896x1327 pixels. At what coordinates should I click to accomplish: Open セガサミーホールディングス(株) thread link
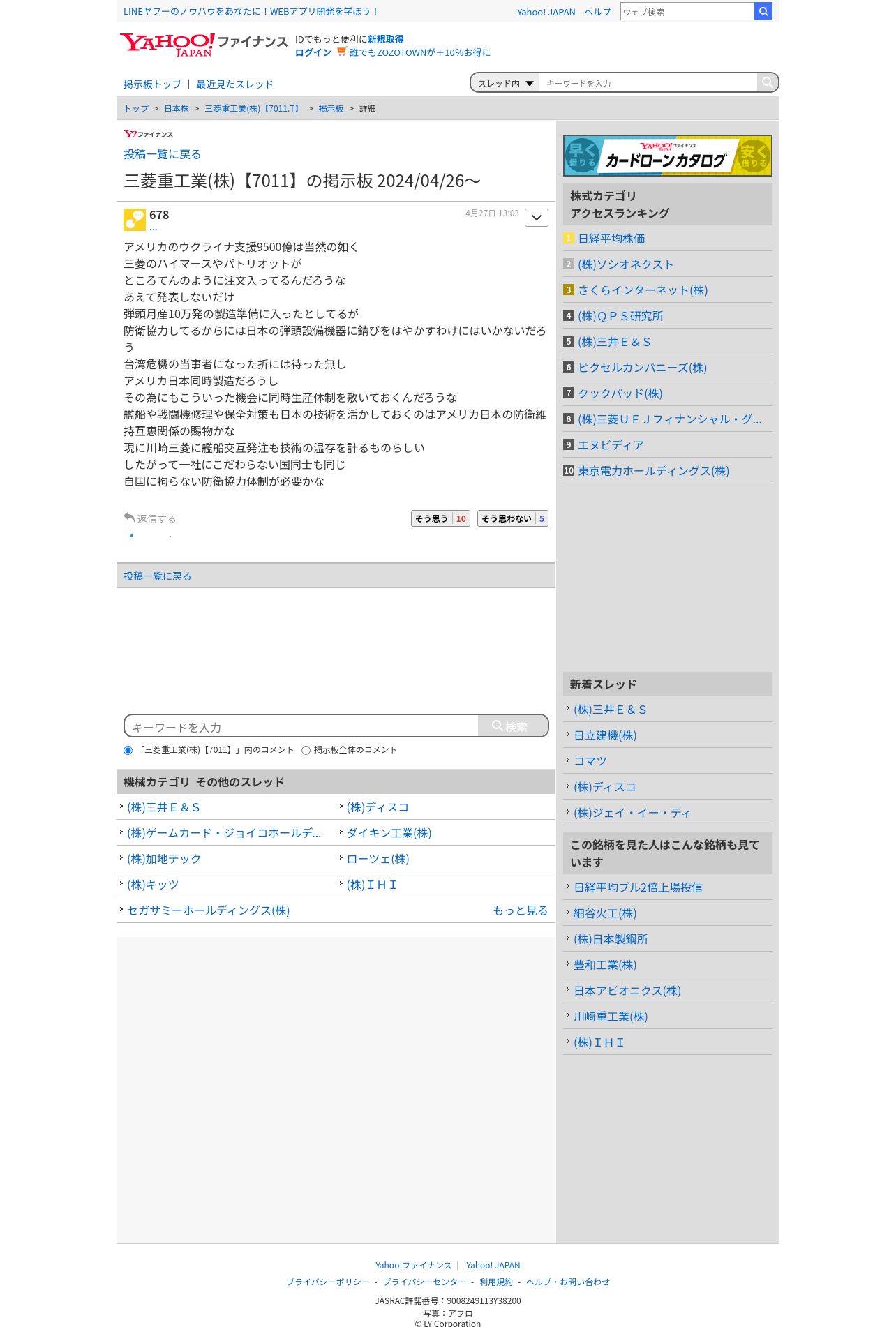click(x=208, y=910)
